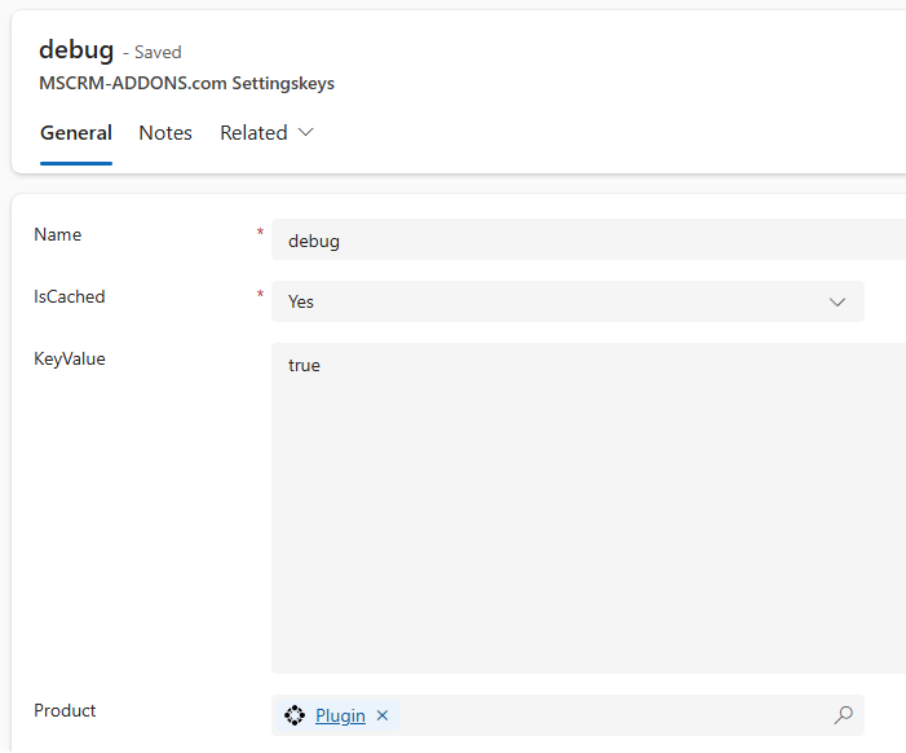Remove Plugin from the Product lookup
This screenshot has width=906, height=753.
[x=383, y=715]
